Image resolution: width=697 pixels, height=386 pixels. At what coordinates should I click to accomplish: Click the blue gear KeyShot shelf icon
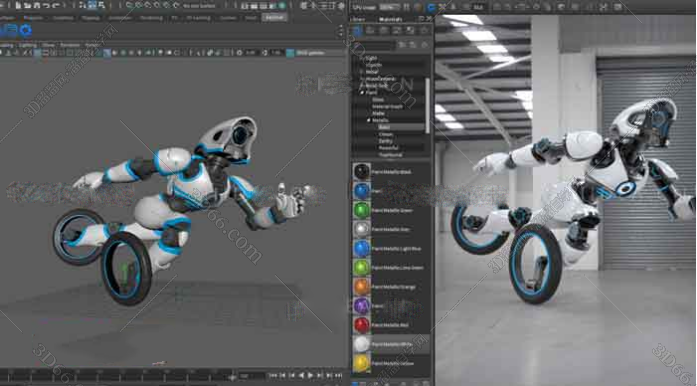point(26,30)
